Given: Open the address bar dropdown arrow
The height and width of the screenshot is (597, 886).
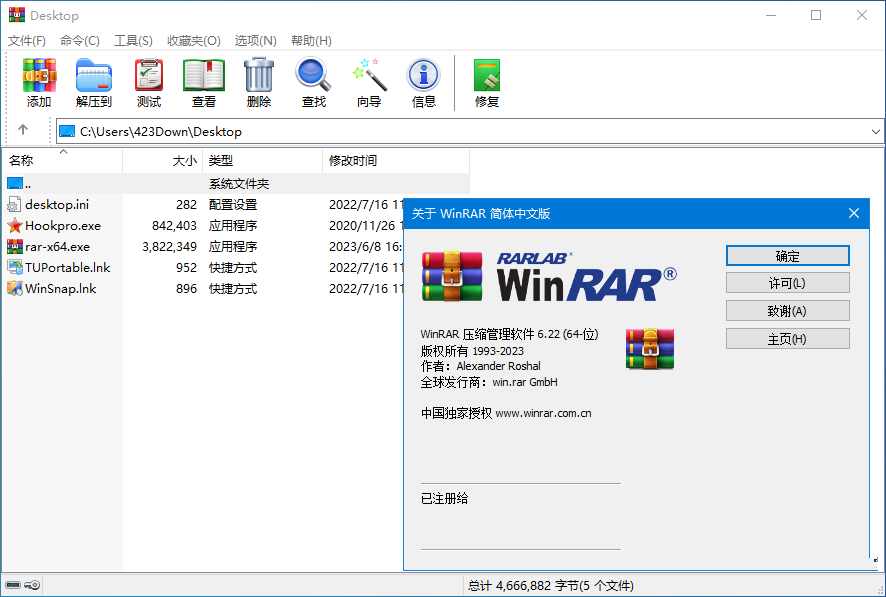Looking at the screenshot, I should [x=876, y=131].
